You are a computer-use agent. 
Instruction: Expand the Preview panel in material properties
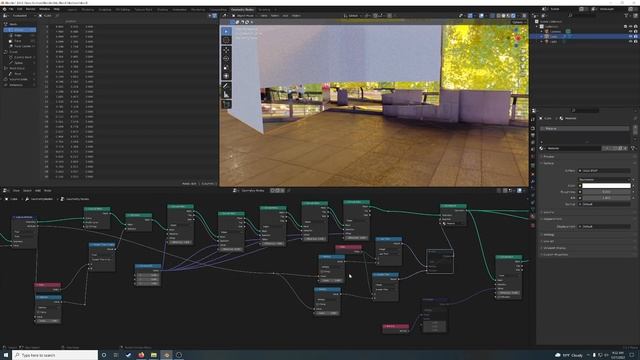coord(548,156)
